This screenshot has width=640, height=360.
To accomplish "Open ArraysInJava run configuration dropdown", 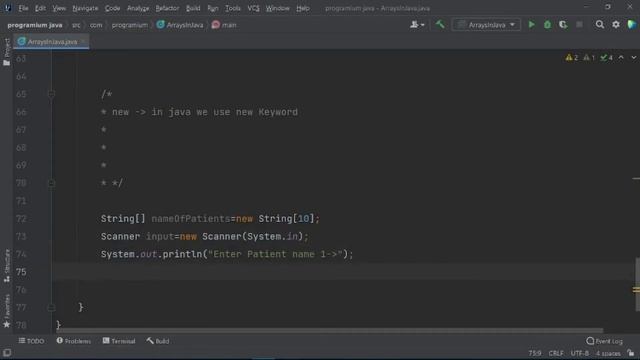I will (486, 25).
